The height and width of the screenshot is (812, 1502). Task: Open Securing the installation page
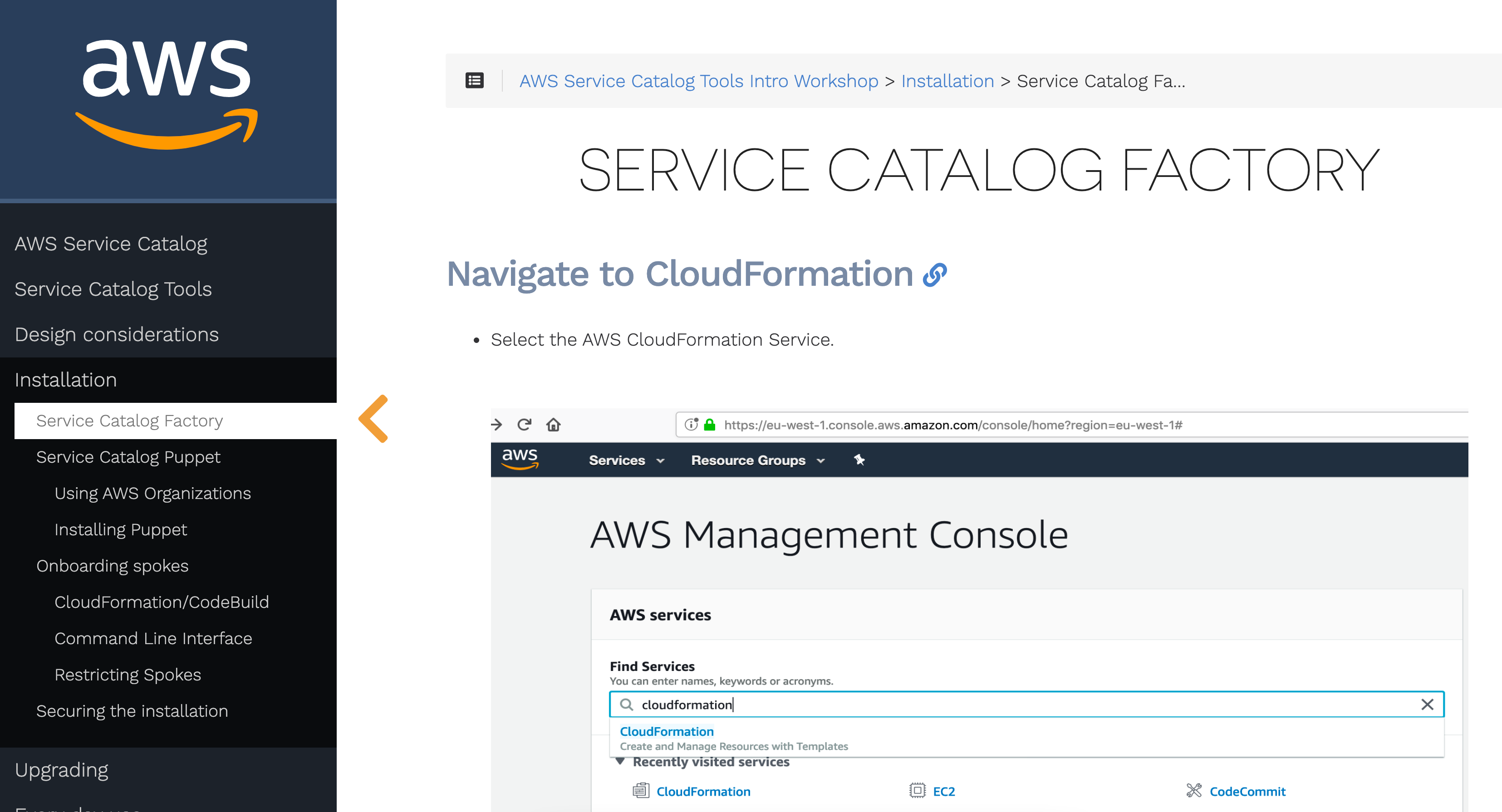132,711
